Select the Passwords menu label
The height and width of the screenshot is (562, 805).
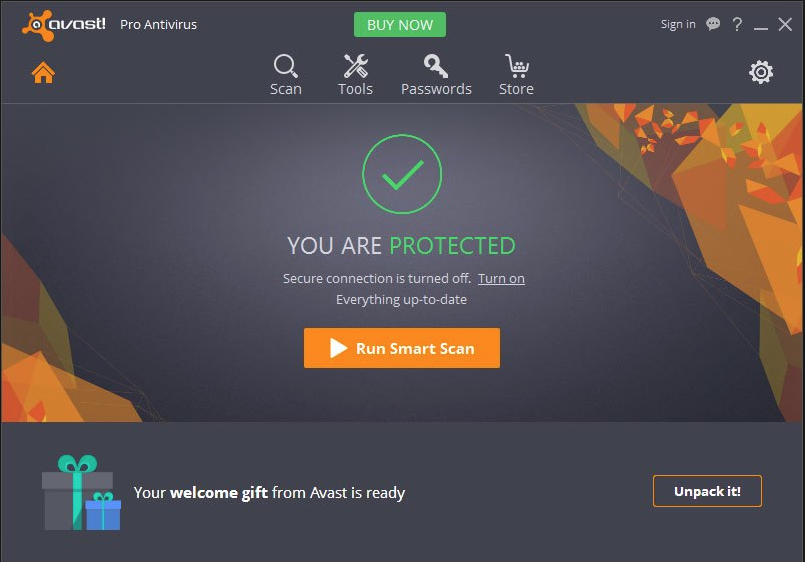(436, 89)
